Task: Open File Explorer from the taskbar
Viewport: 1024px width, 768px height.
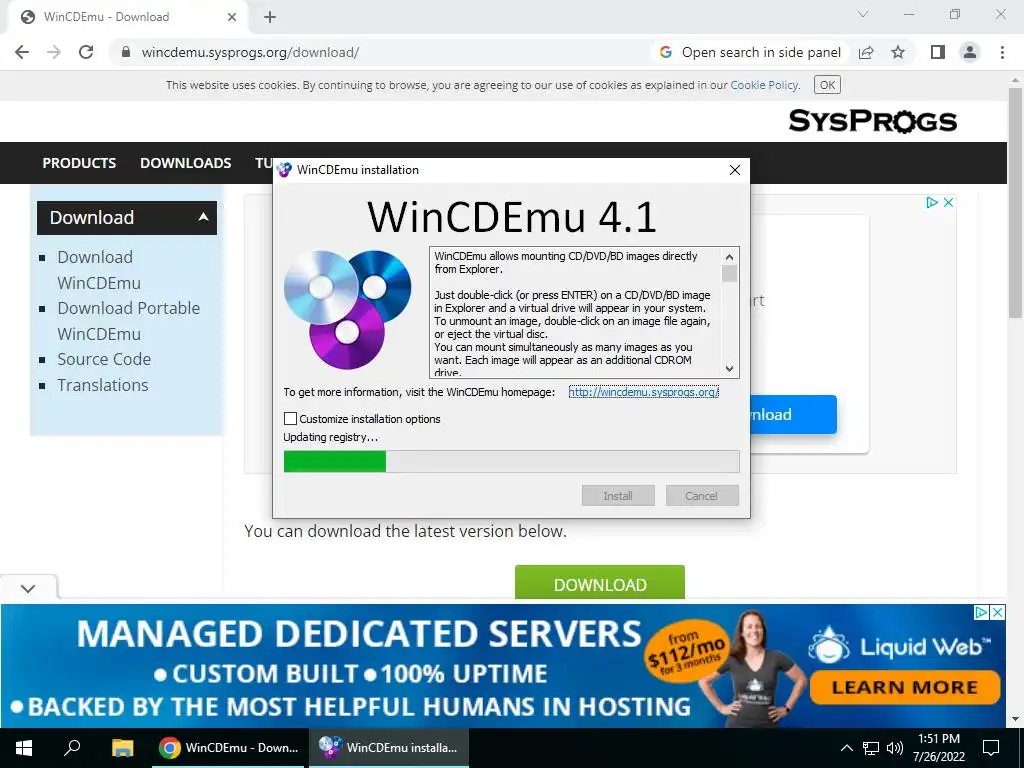Action: [122, 748]
